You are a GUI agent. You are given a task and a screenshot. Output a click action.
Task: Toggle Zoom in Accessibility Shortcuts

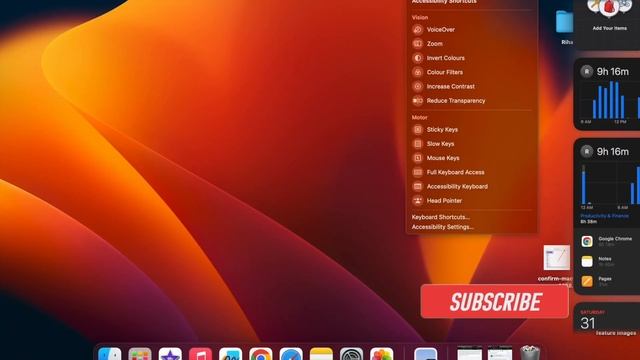pos(471,44)
